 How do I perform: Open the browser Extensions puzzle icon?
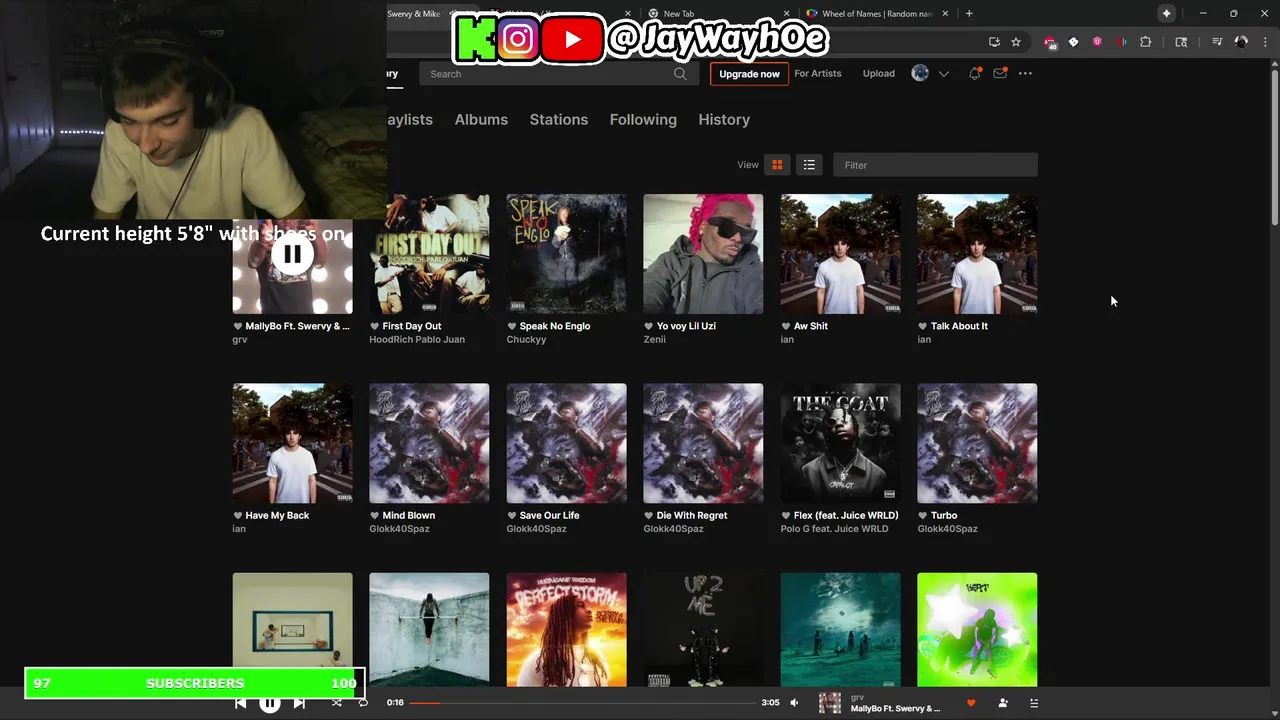point(1146,42)
